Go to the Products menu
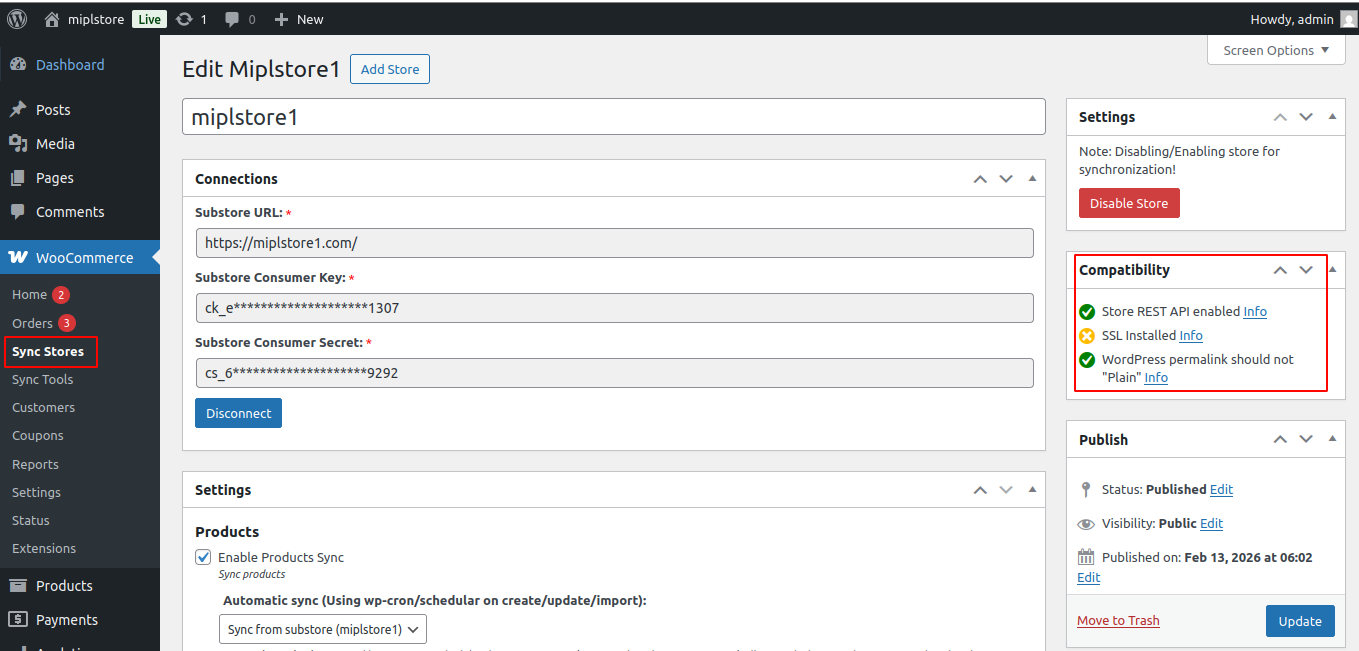Image resolution: width=1359 pixels, height=651 pixels. [x=64, y=586]
